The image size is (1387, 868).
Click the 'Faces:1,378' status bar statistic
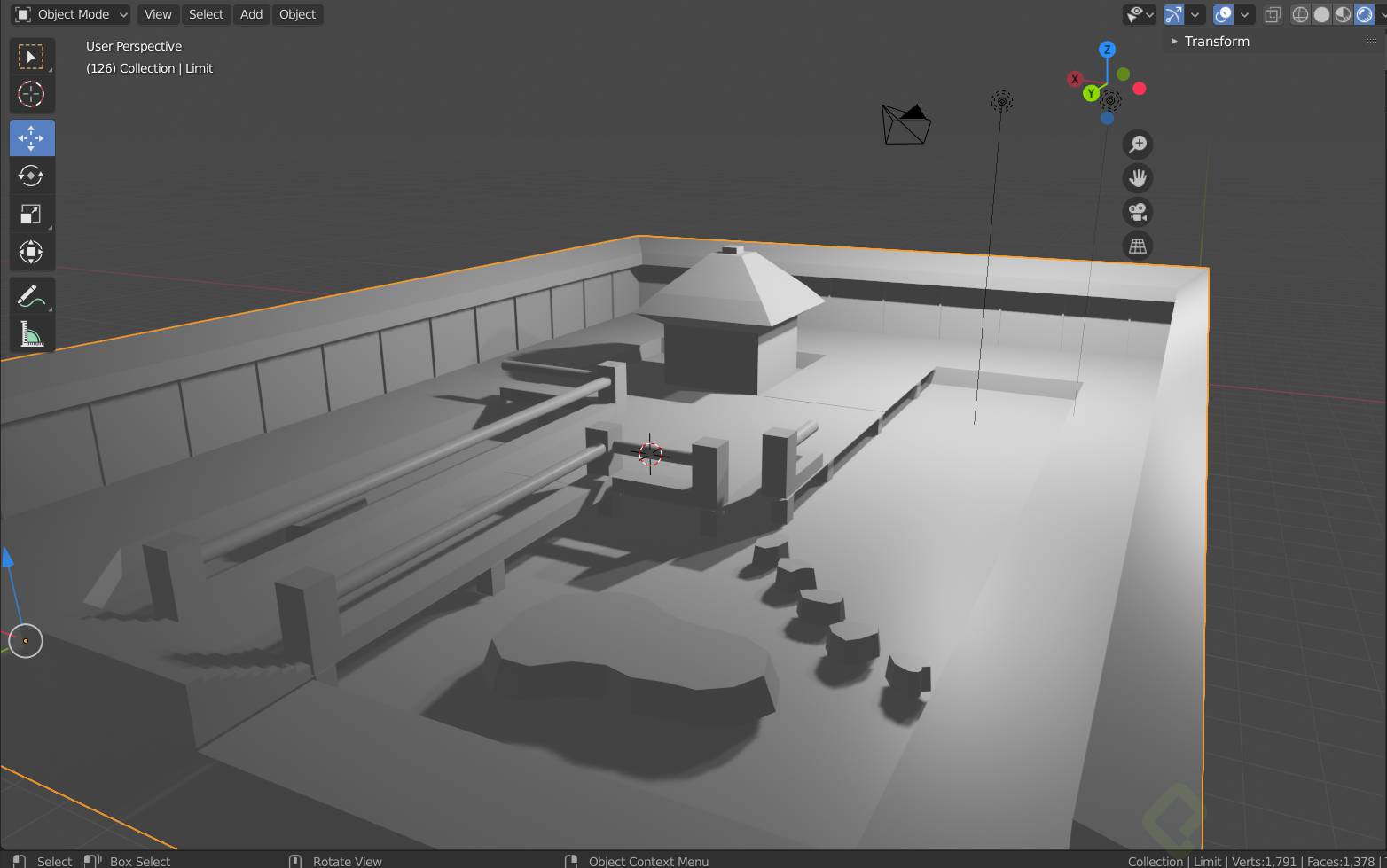[x=1341, y=861]
